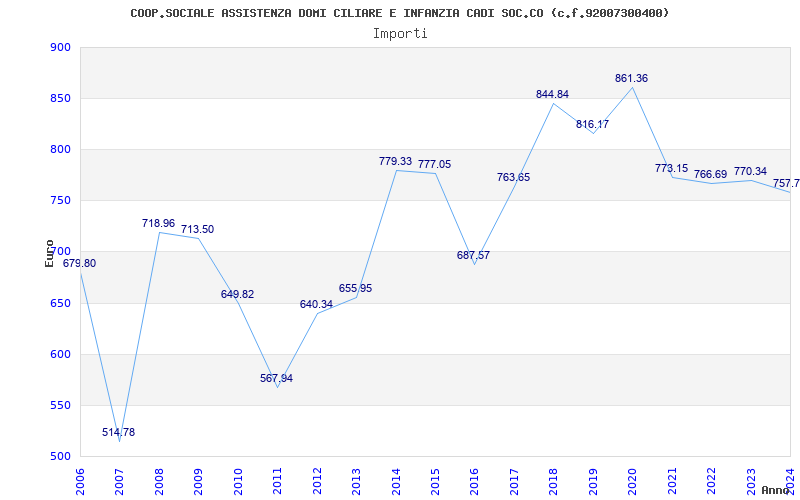
Task: Click the x-axis year label 2018
Action: tap(554, 481)
